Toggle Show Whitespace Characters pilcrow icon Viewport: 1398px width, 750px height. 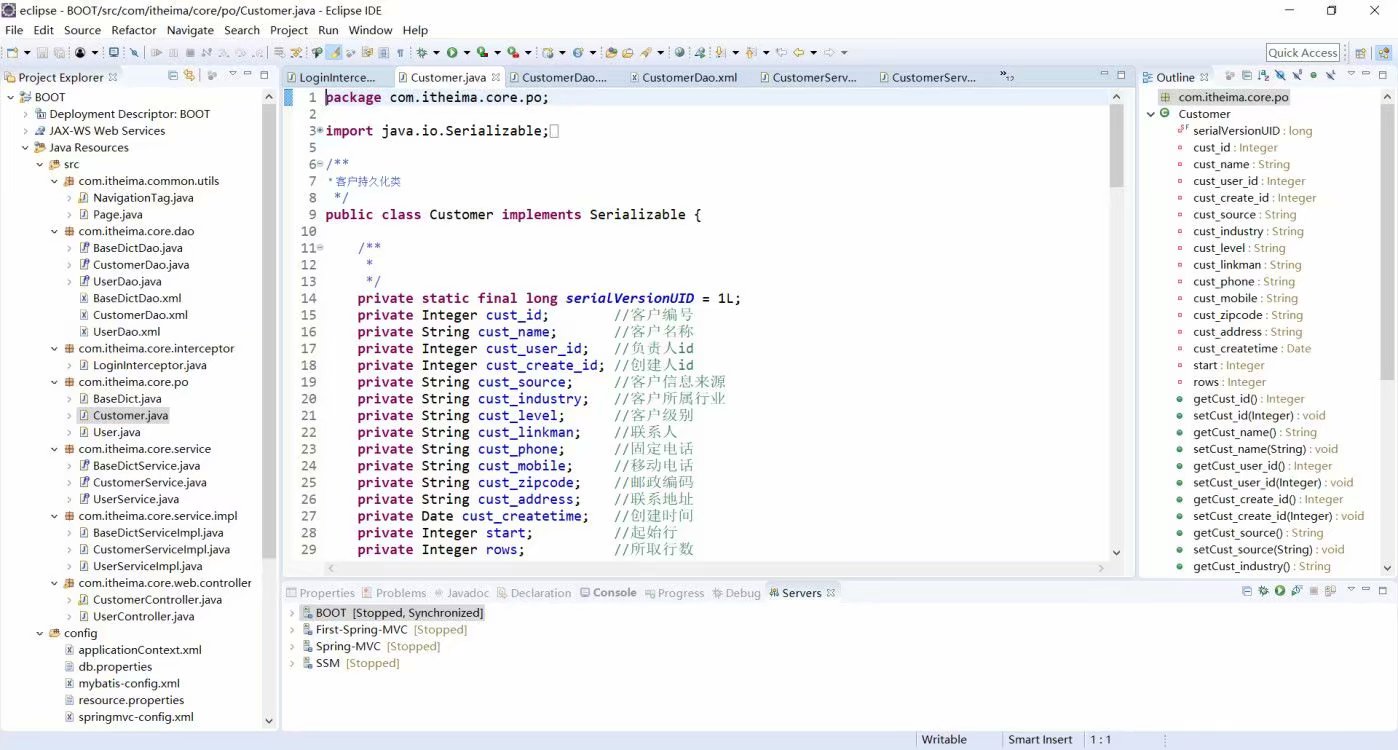pyautogui.click(x=400, y=52)
